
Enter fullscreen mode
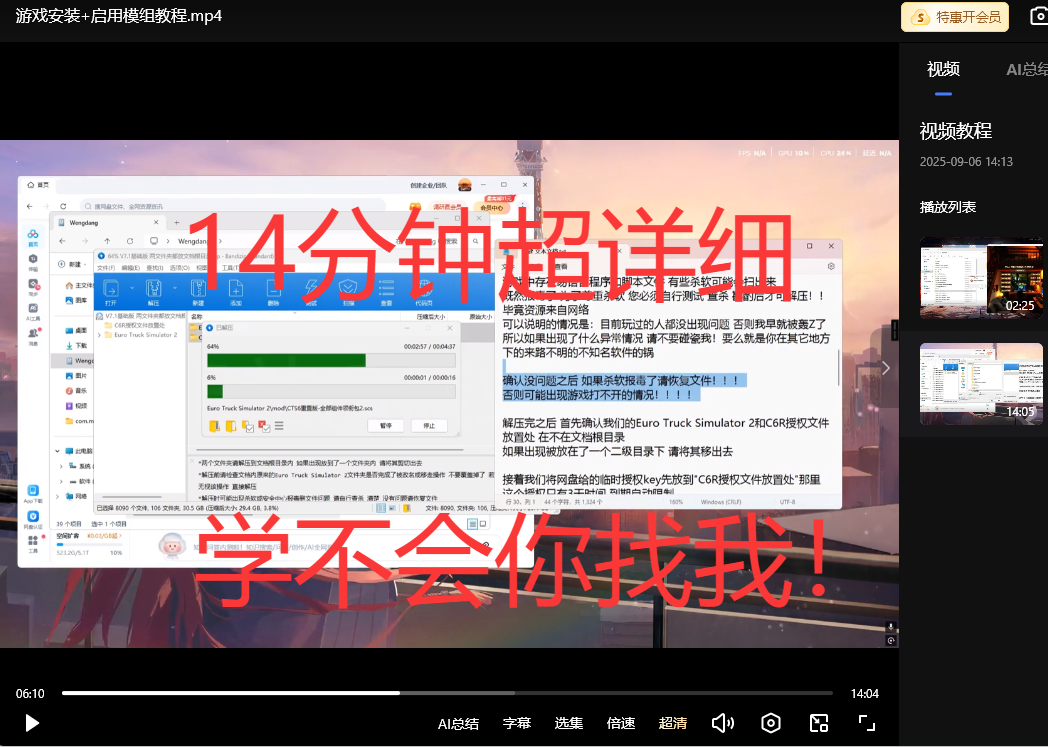click(867, 723)
